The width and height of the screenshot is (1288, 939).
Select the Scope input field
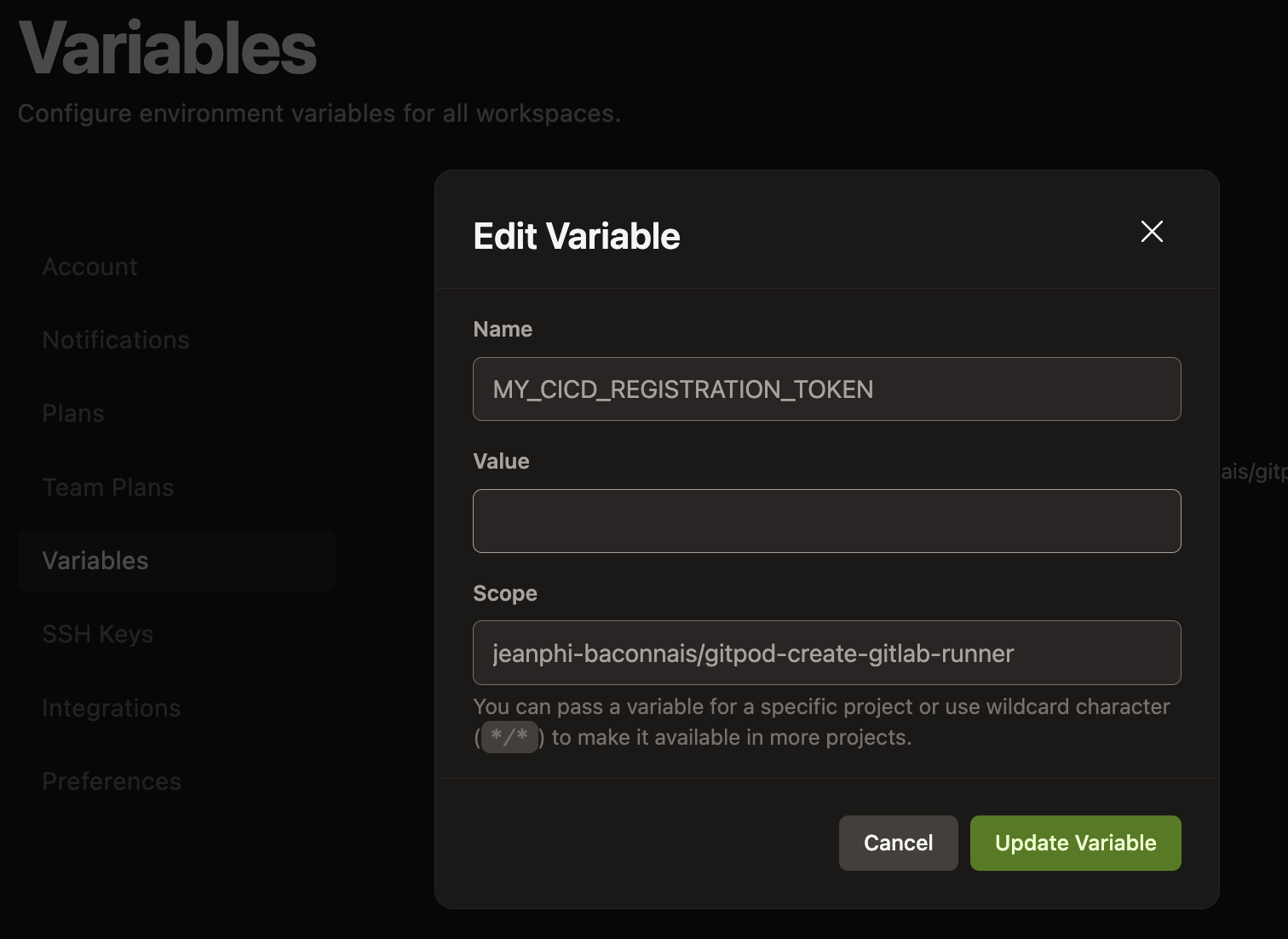pos(826,654)
